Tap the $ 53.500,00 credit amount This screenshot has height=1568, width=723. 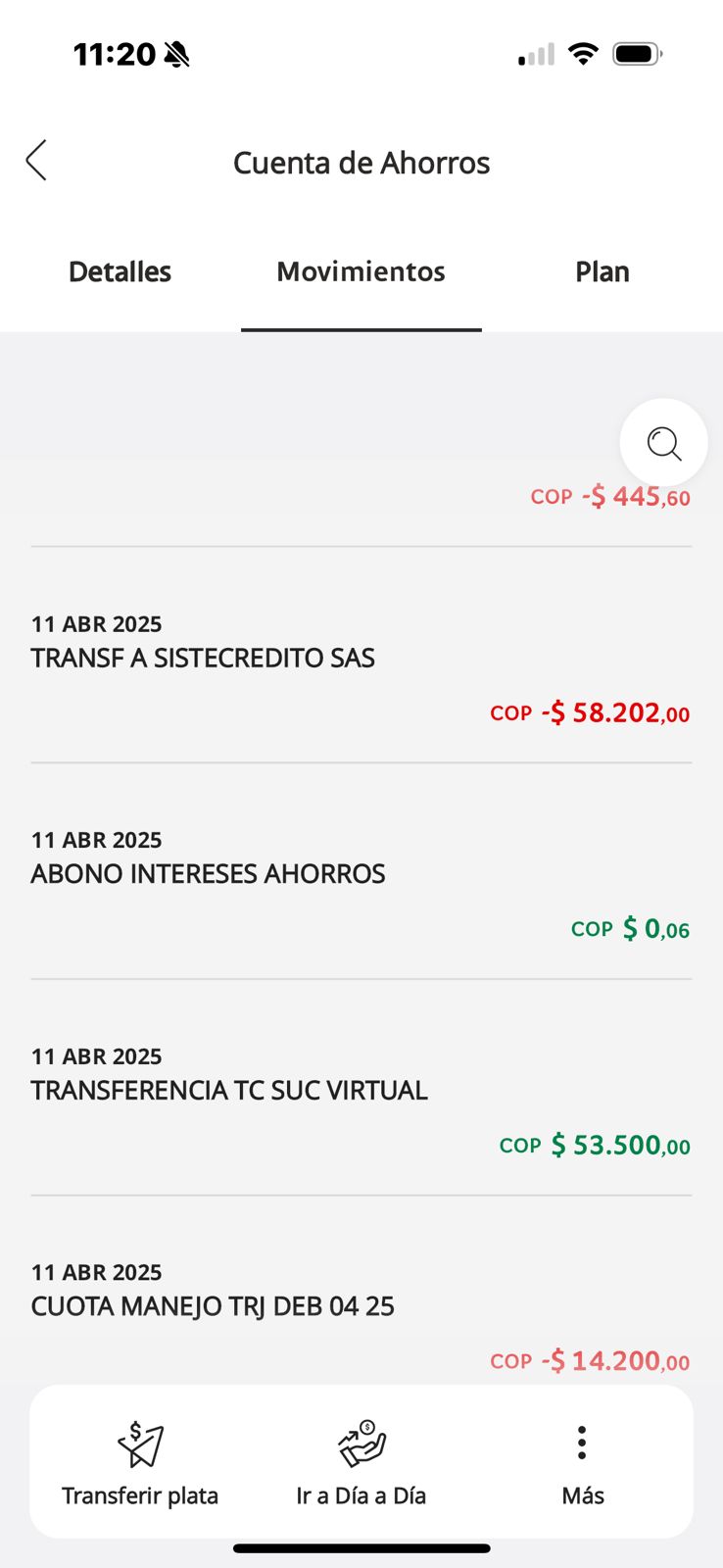click(x=619, y=1145)
